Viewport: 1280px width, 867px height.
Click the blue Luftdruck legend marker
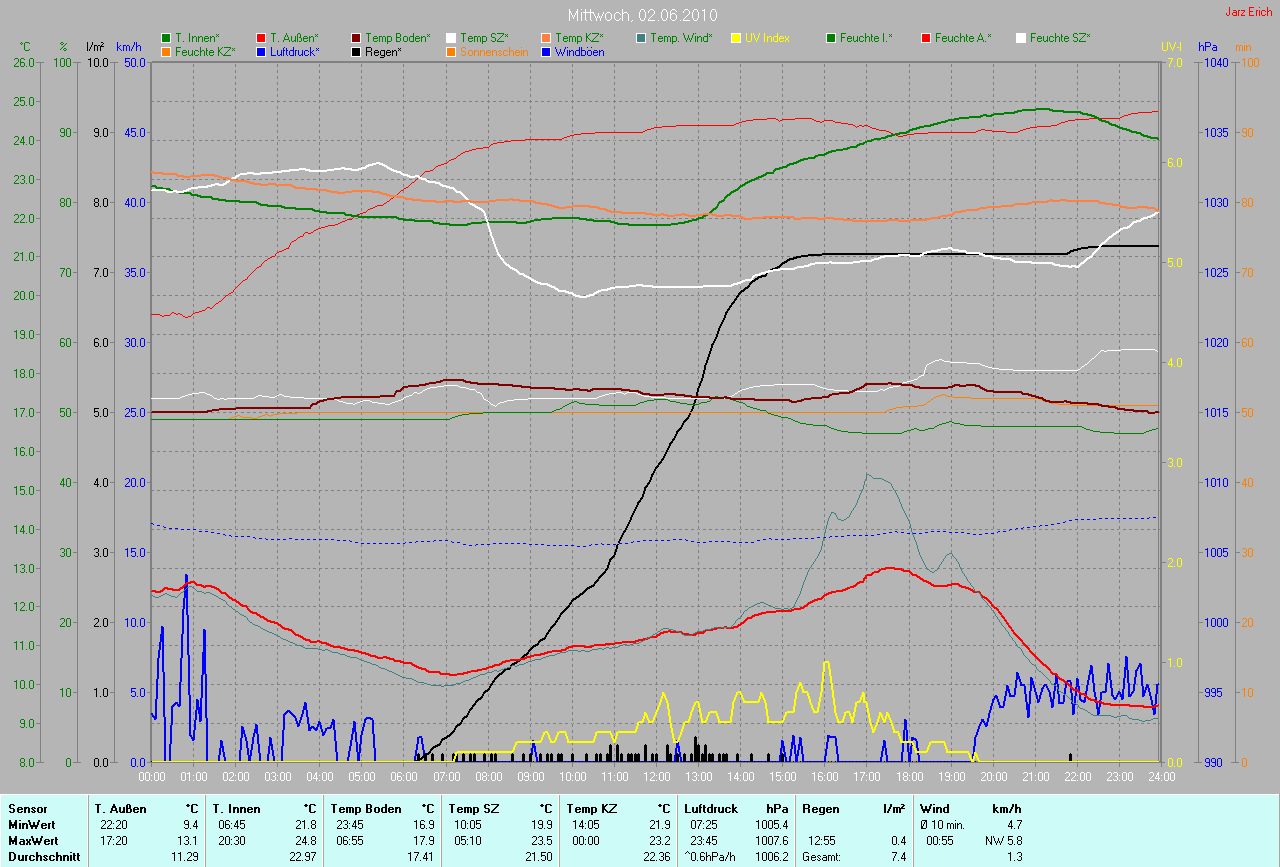click(x=262, y=51)
